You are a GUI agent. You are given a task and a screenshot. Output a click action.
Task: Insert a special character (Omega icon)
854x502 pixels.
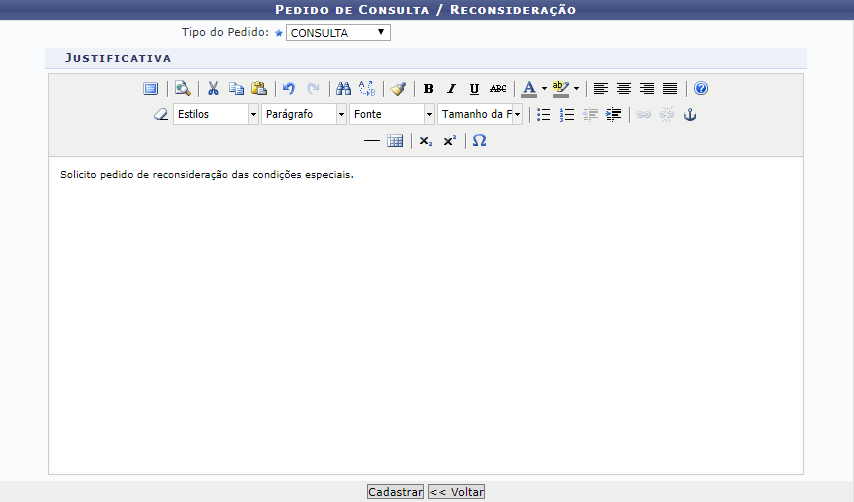tap(480, 141)
